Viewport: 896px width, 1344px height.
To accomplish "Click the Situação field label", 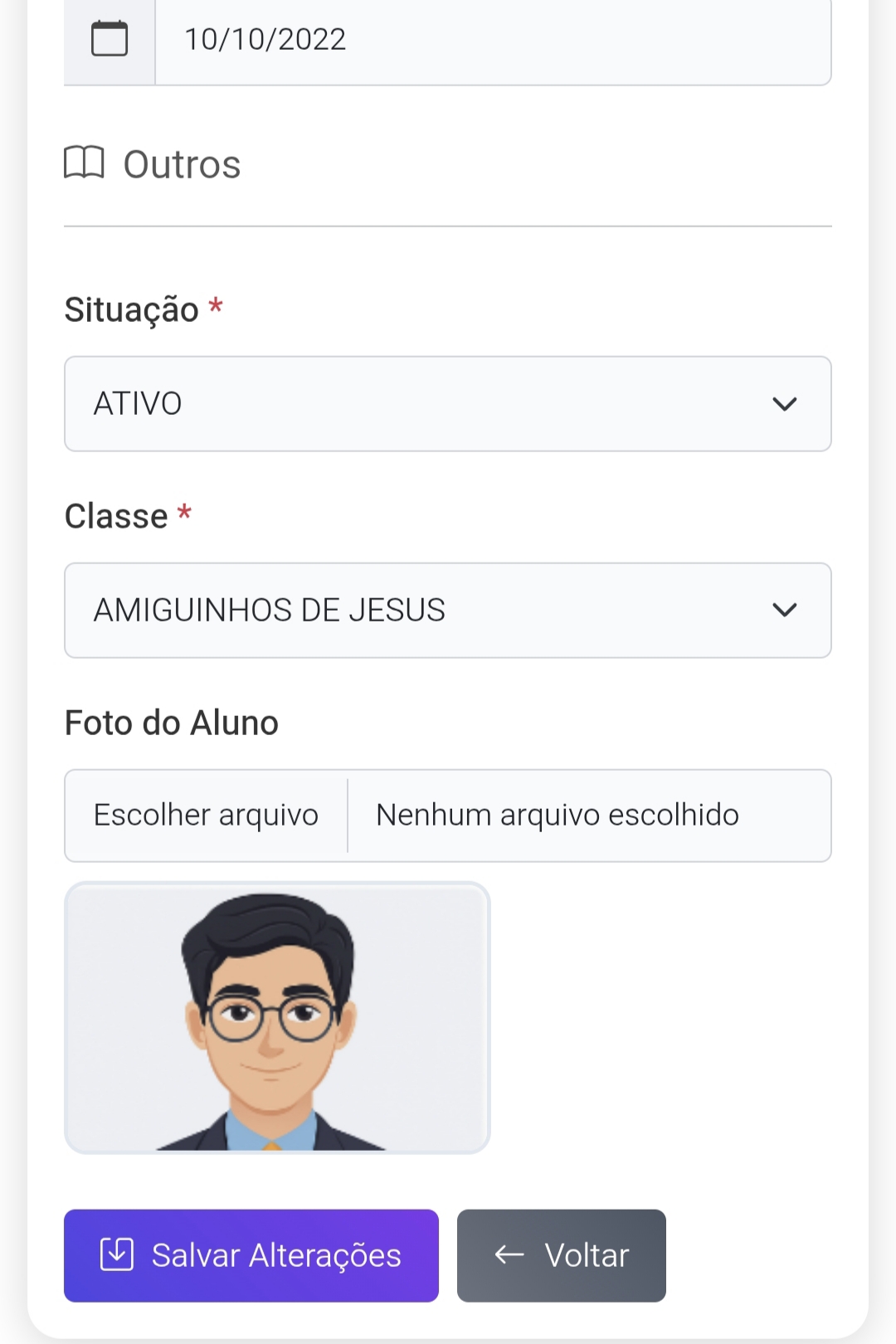I will pos(131,309).
